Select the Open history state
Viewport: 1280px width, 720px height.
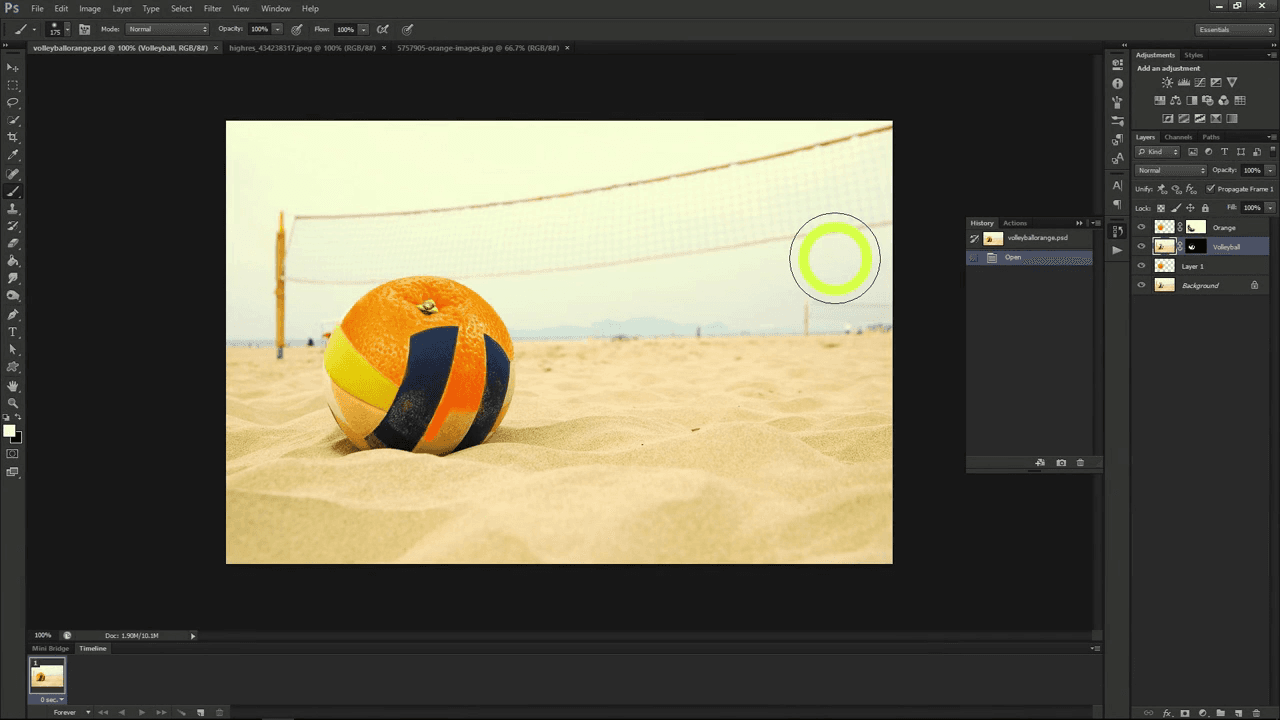pyautogui.click(x=1030, y=257)
